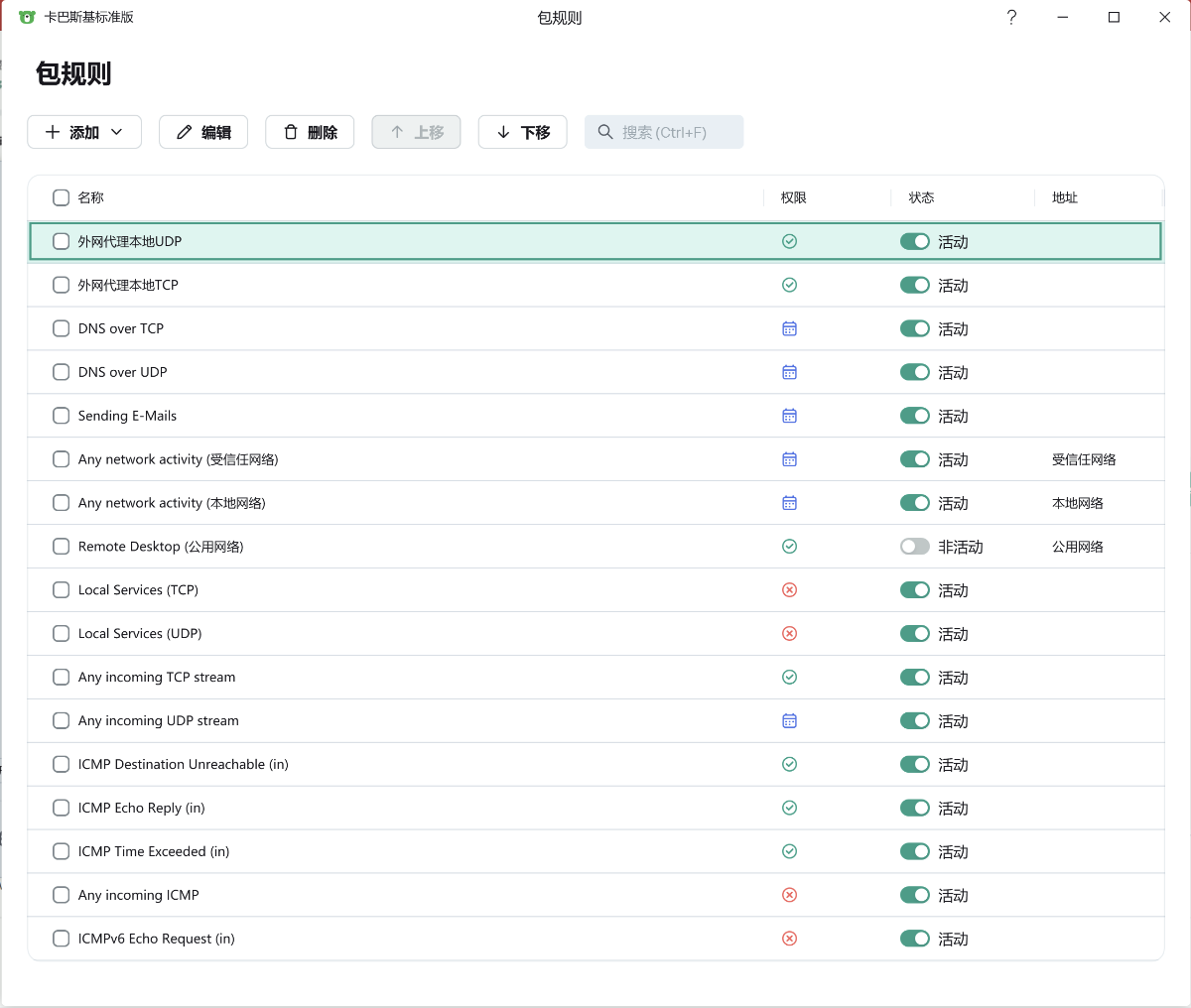Click the block permission icon for Local Services (TCP)
The height and width of the screenshot is (1008, 1191).
pos(789,590)
